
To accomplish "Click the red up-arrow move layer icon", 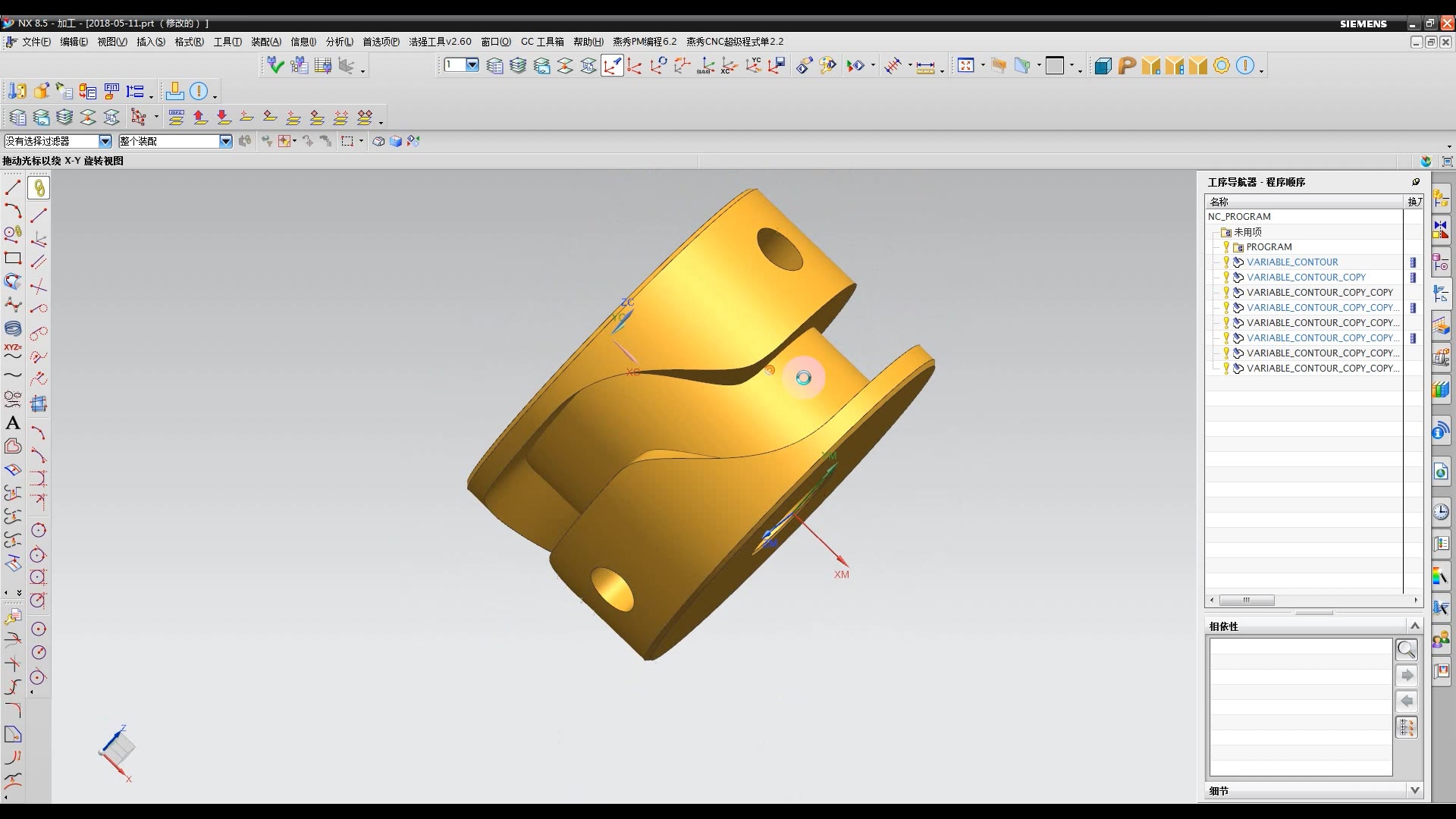I will tap(200, 118).
